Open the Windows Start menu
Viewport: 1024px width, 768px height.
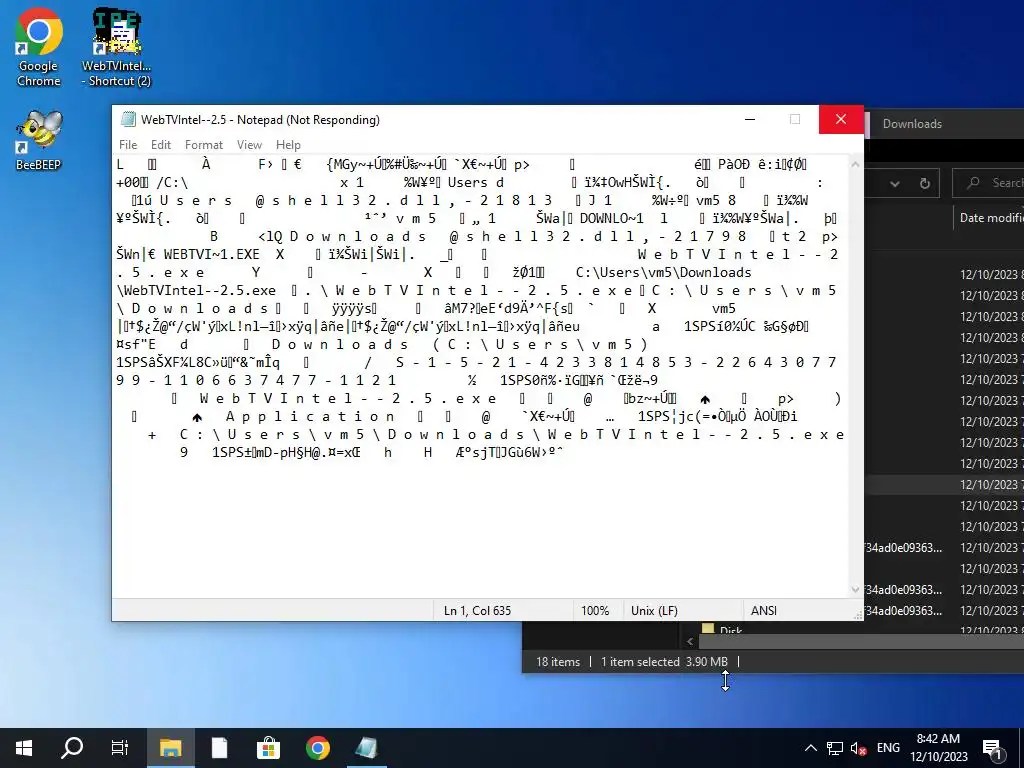[x=24, y=748]
